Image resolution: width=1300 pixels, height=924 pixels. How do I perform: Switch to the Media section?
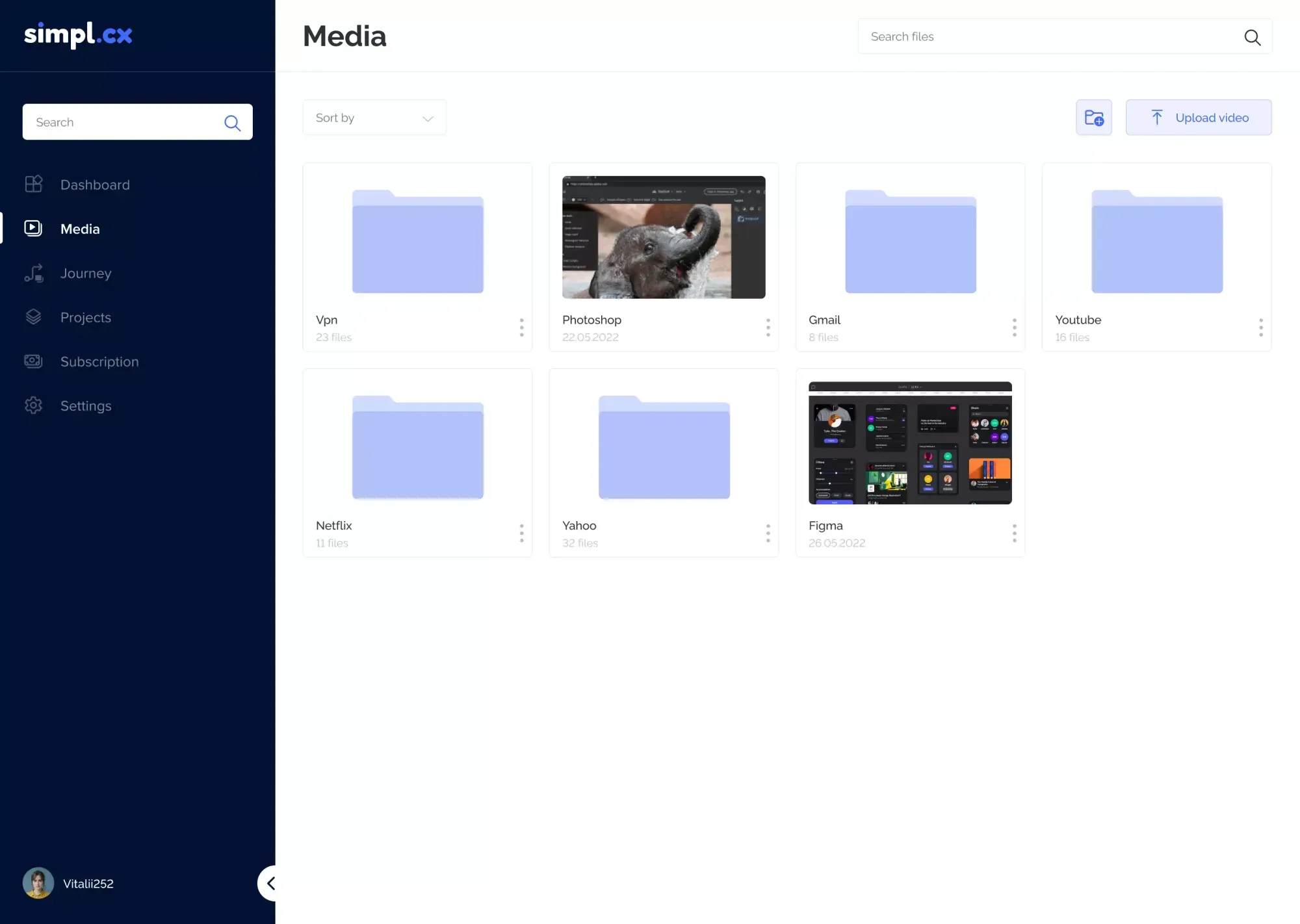pos(80,228)
